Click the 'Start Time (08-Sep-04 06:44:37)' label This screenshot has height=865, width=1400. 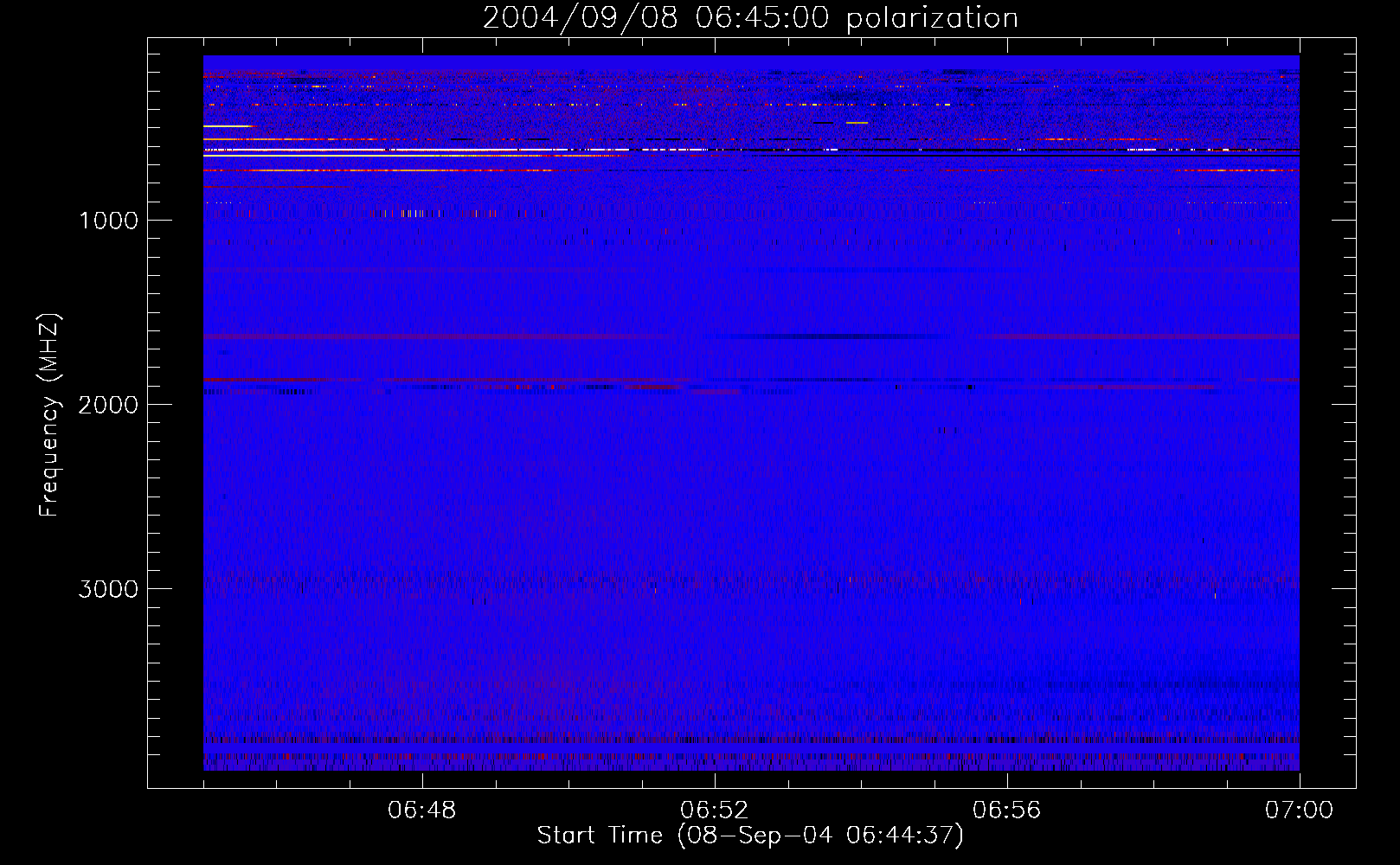(750, 836)
